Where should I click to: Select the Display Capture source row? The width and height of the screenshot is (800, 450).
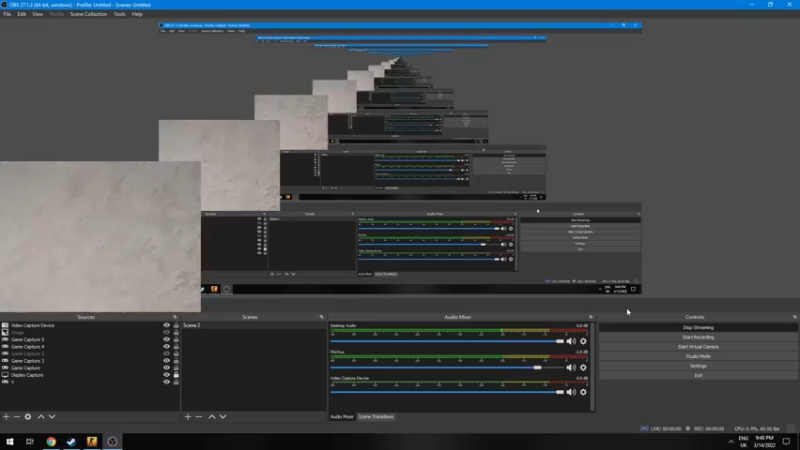[89, 375]
